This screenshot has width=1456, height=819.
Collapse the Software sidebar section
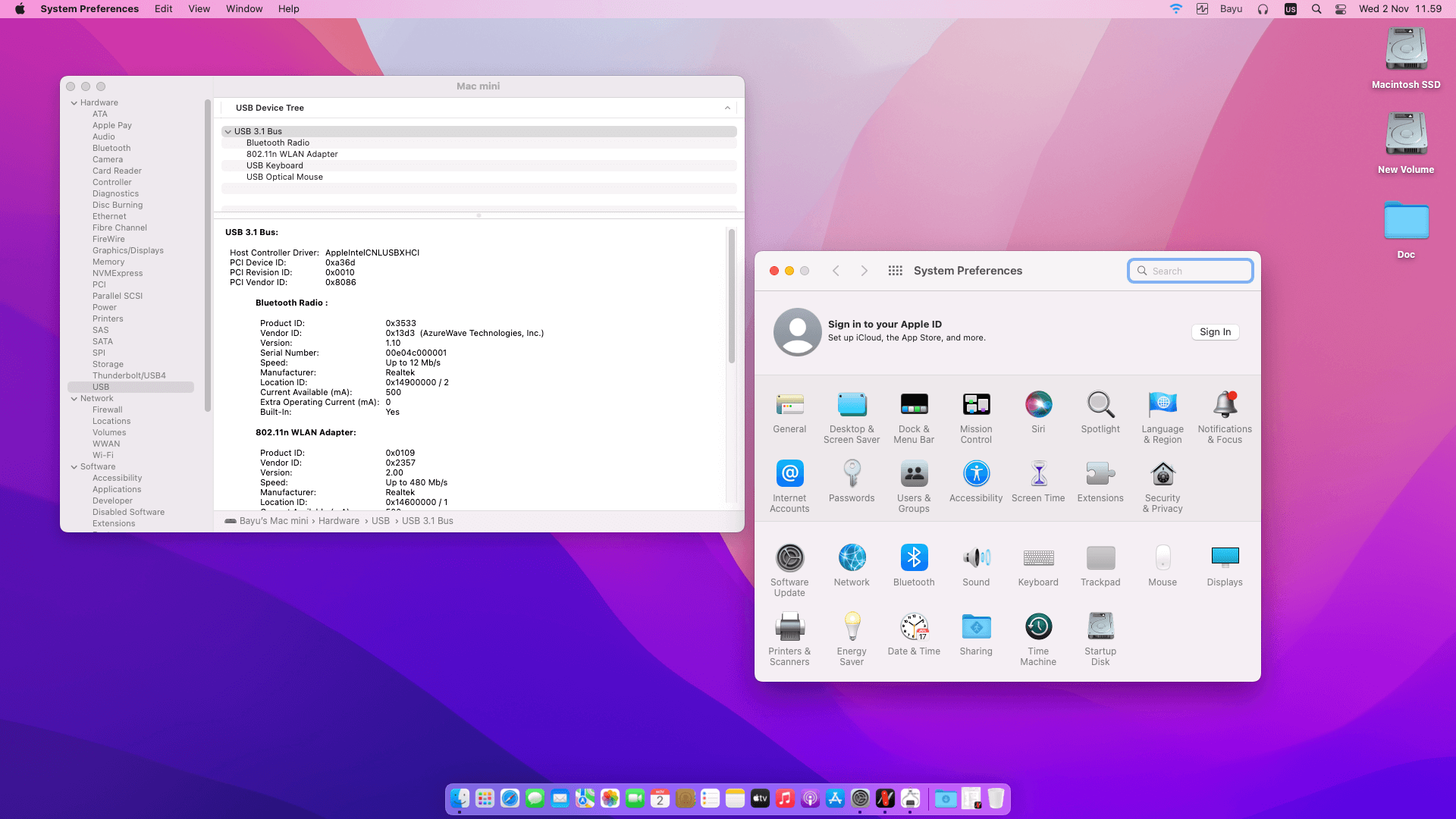pyautogui.click(x=74, y=466)
